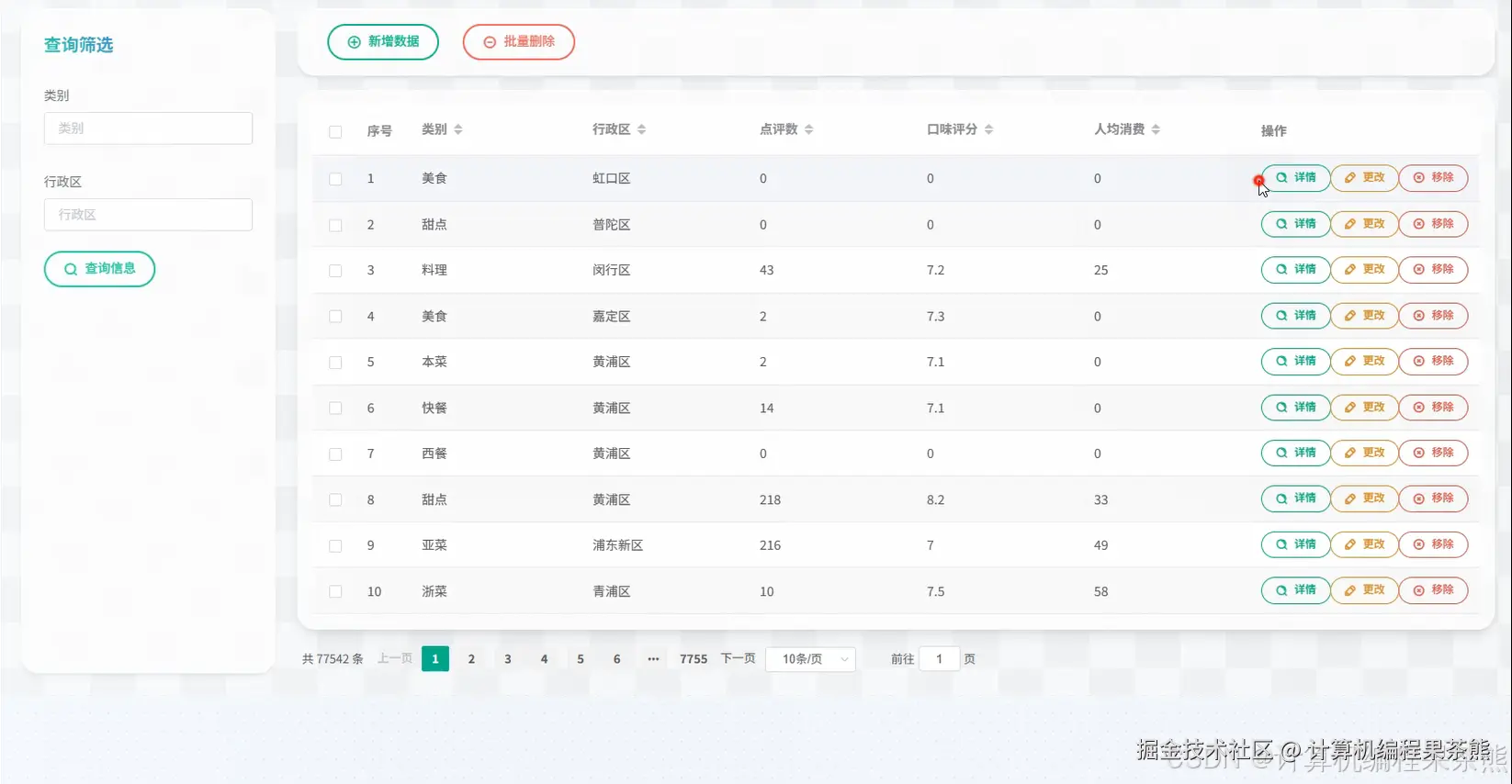This screenshot has width=1512, height=784.
Task: Click 移除 for row 3 料理
Action: tap(1433, 270)
